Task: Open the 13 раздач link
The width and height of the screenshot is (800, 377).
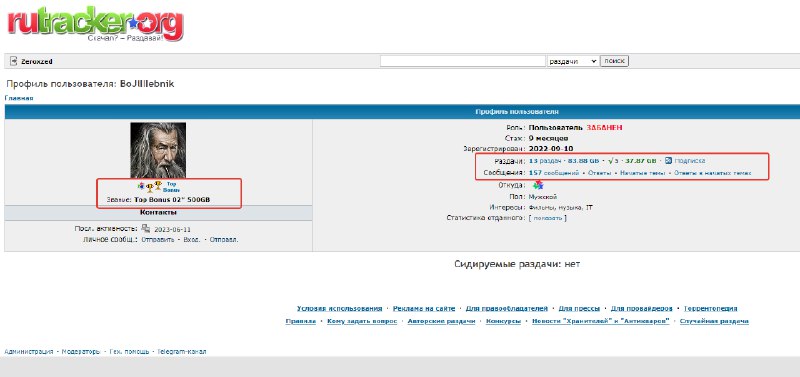Action: click(545, 161)
